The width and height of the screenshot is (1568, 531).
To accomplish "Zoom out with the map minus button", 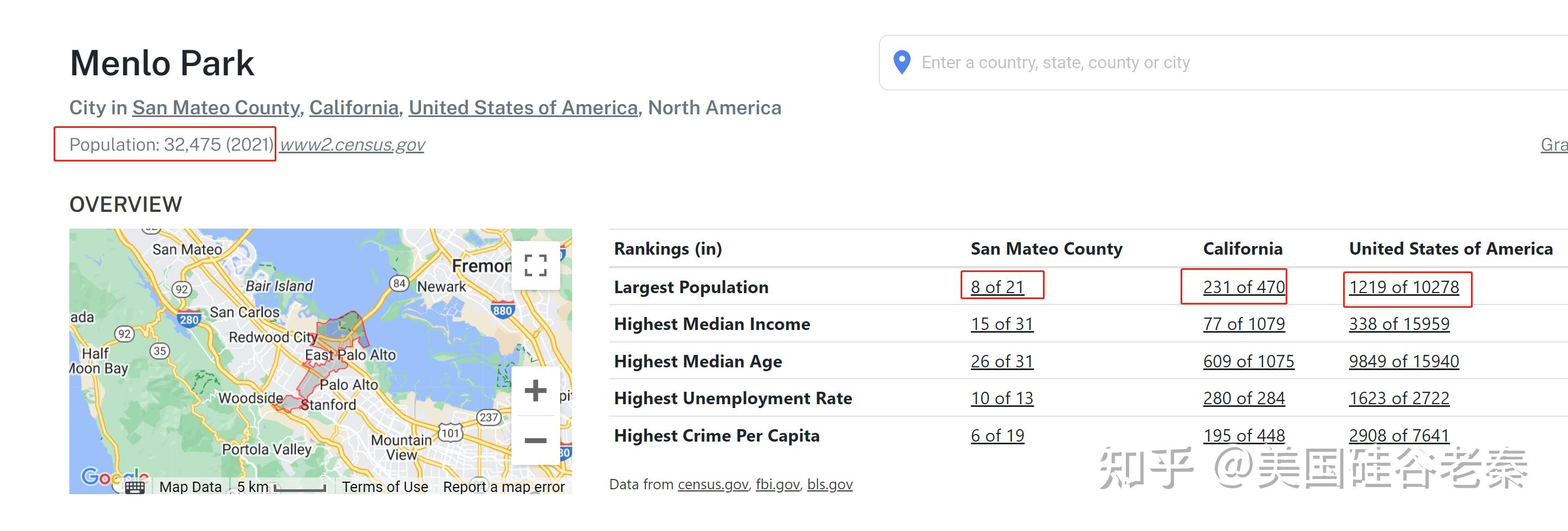I will (x=535, y=441).
